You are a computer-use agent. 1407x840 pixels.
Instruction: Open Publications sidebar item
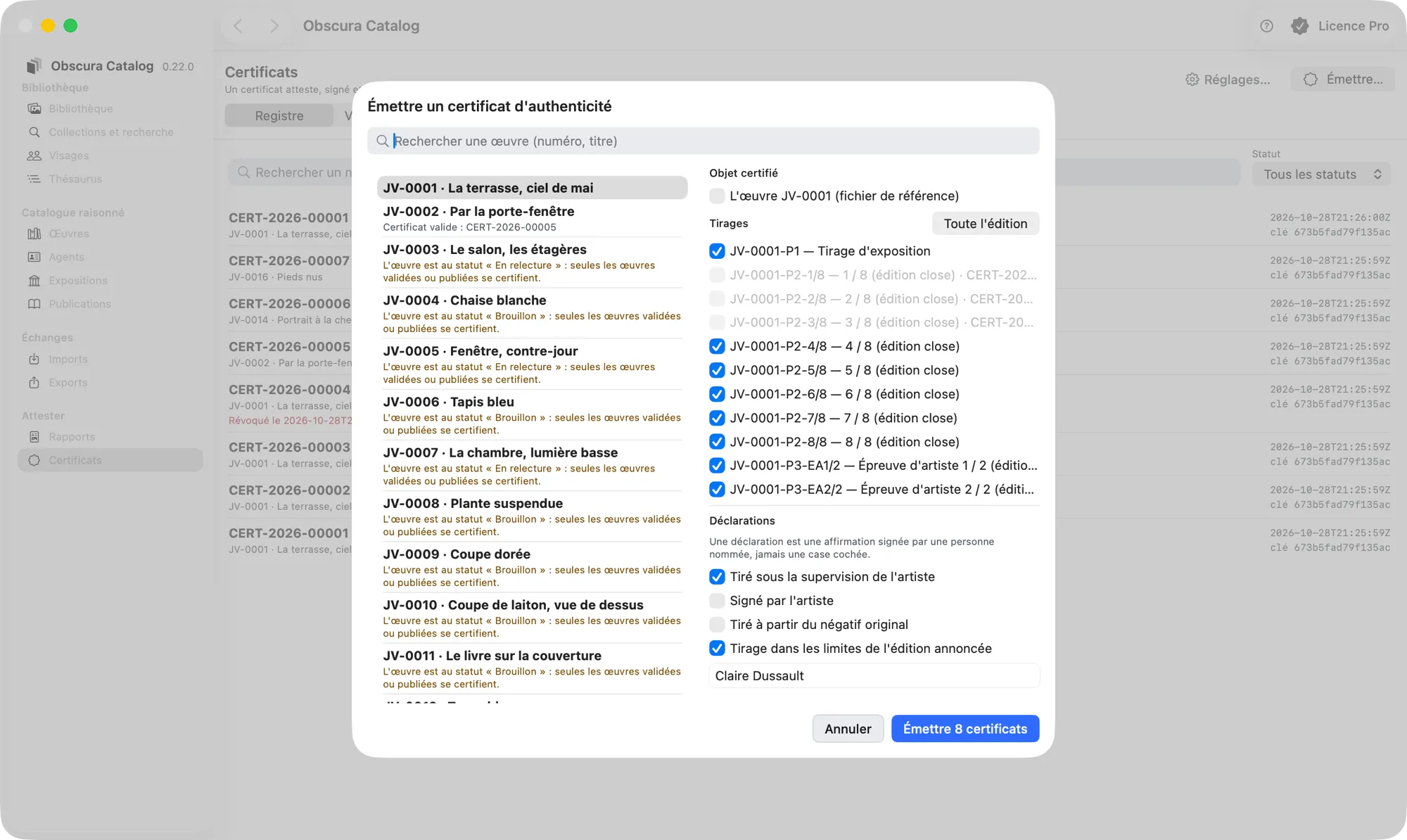pos(79,304)
